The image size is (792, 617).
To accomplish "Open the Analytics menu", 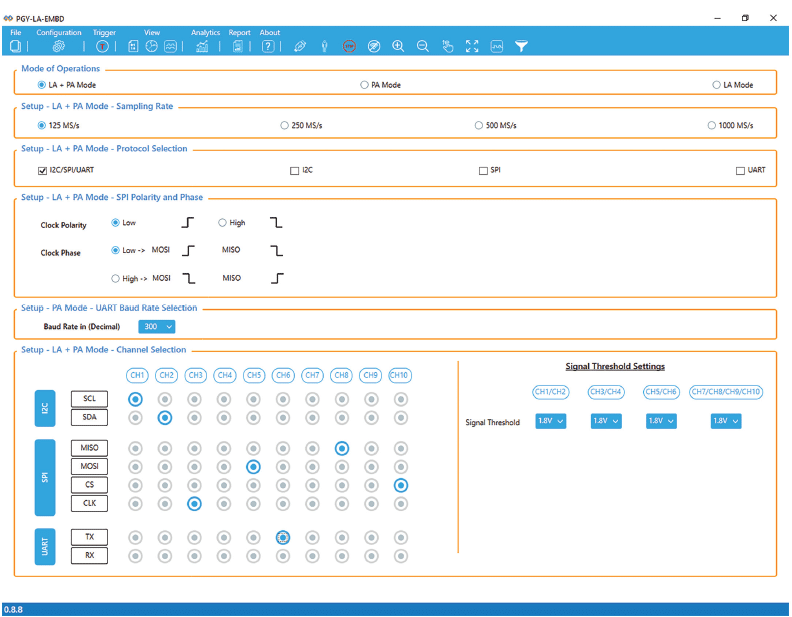I will [x=205, y=32].
